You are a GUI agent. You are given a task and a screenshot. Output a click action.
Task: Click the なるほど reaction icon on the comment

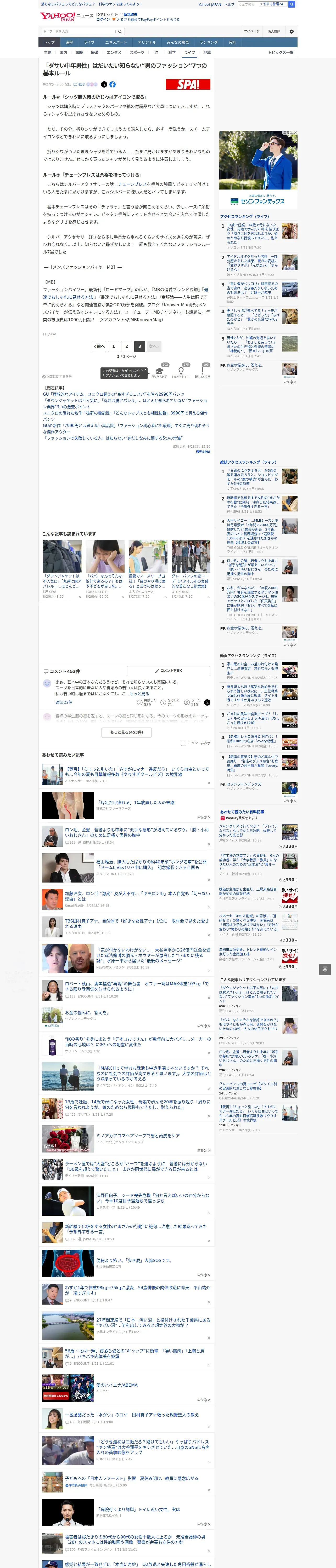pyautogui.click(x=164, y=702)
